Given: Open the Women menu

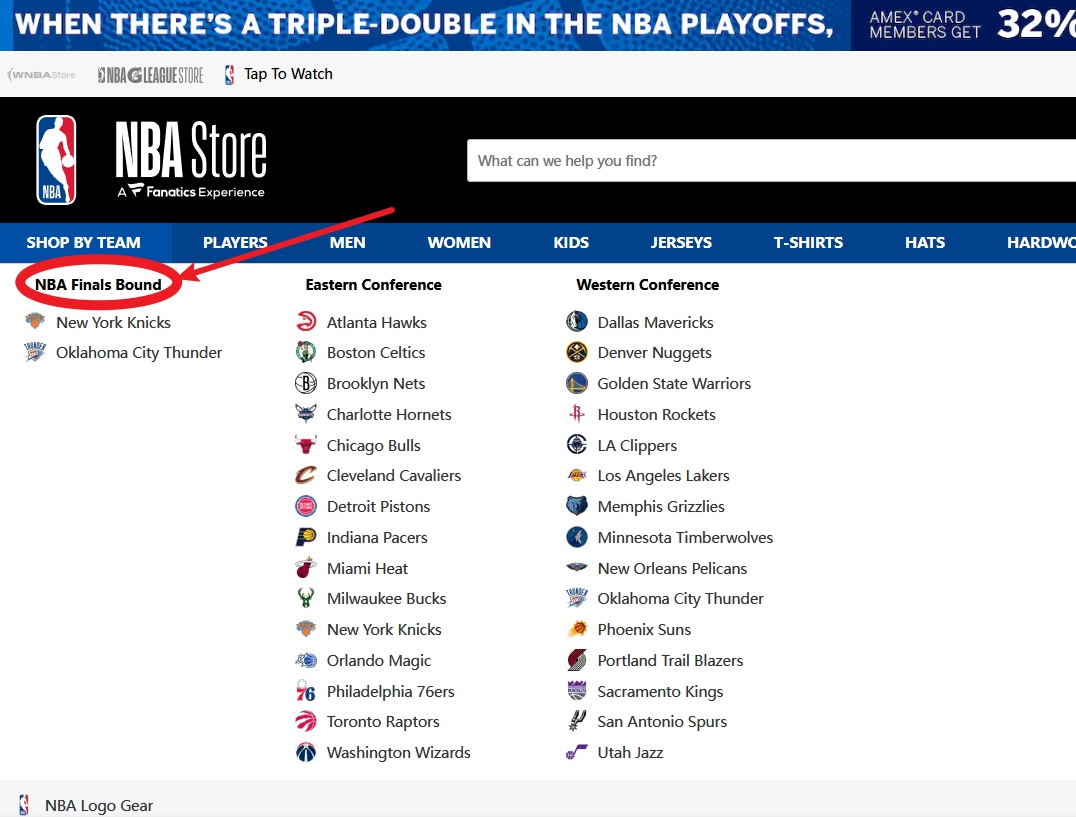Looking at the screenshot, I should click(x=459, y=243).
